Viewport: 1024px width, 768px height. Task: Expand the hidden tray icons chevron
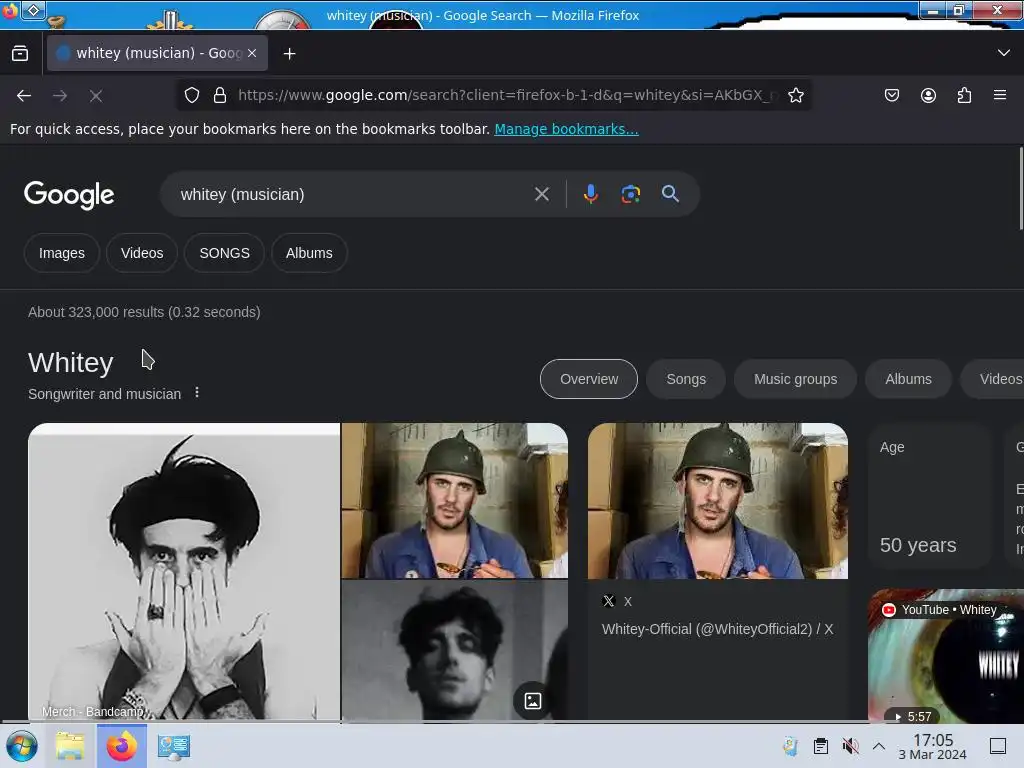[879, 746]
